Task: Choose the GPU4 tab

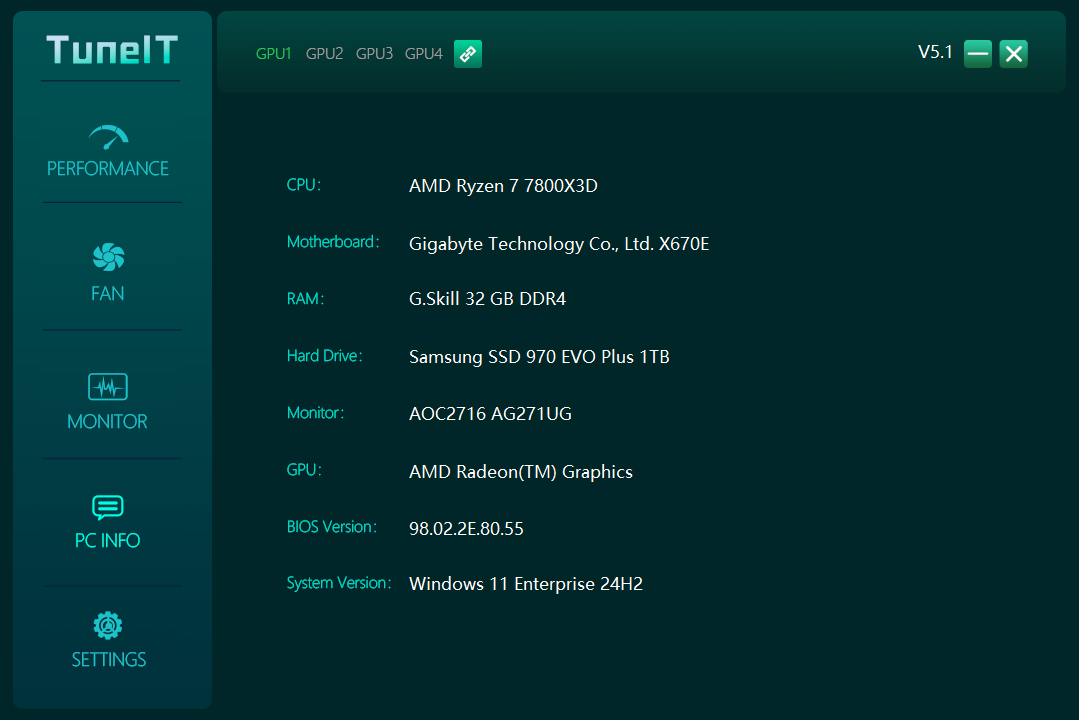Action: (x=423, y=54)
